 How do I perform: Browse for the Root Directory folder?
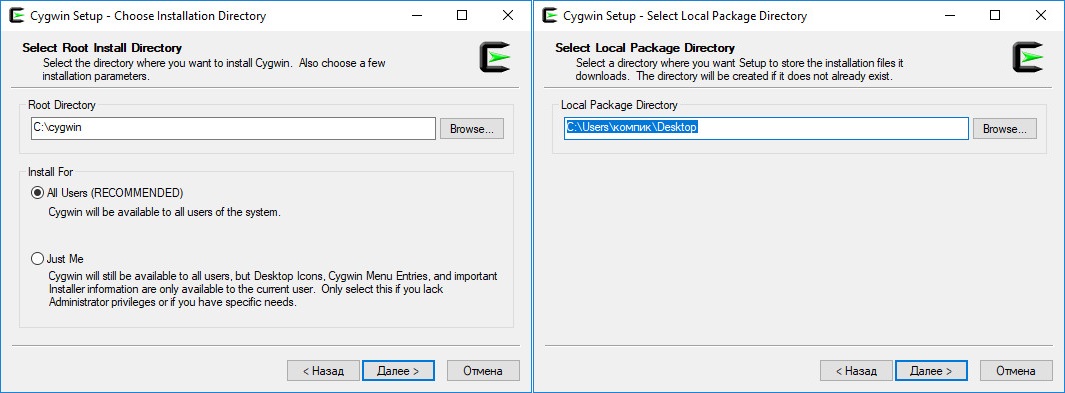(472, 128)
